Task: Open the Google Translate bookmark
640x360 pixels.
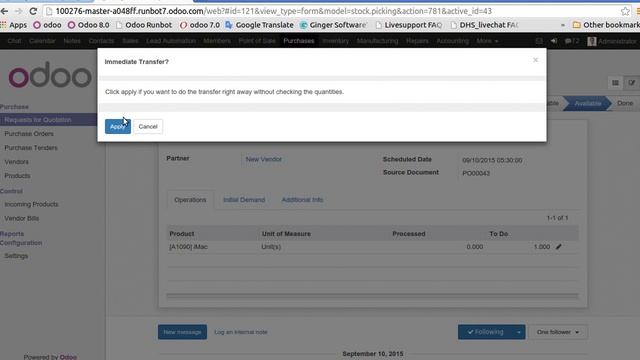Action: click(x=260, y=25)
